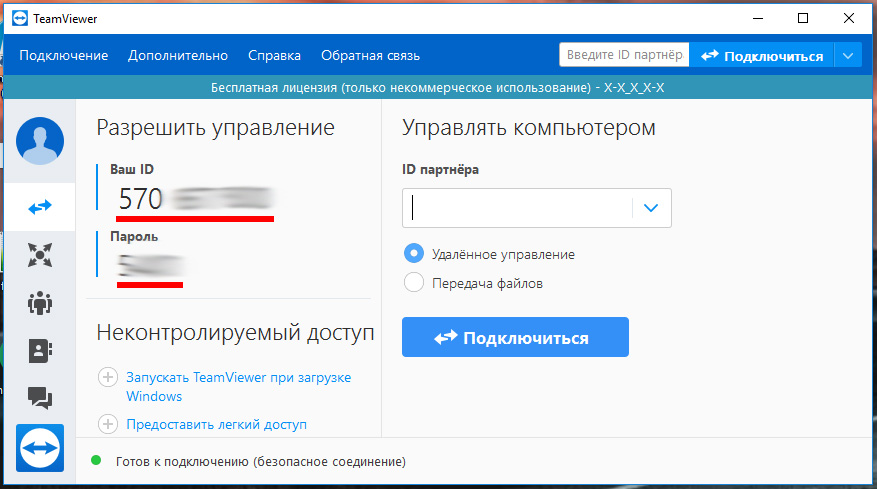877x489 pixels.
Task: Minimize the TeamViewer window
Action: point(758,18)
